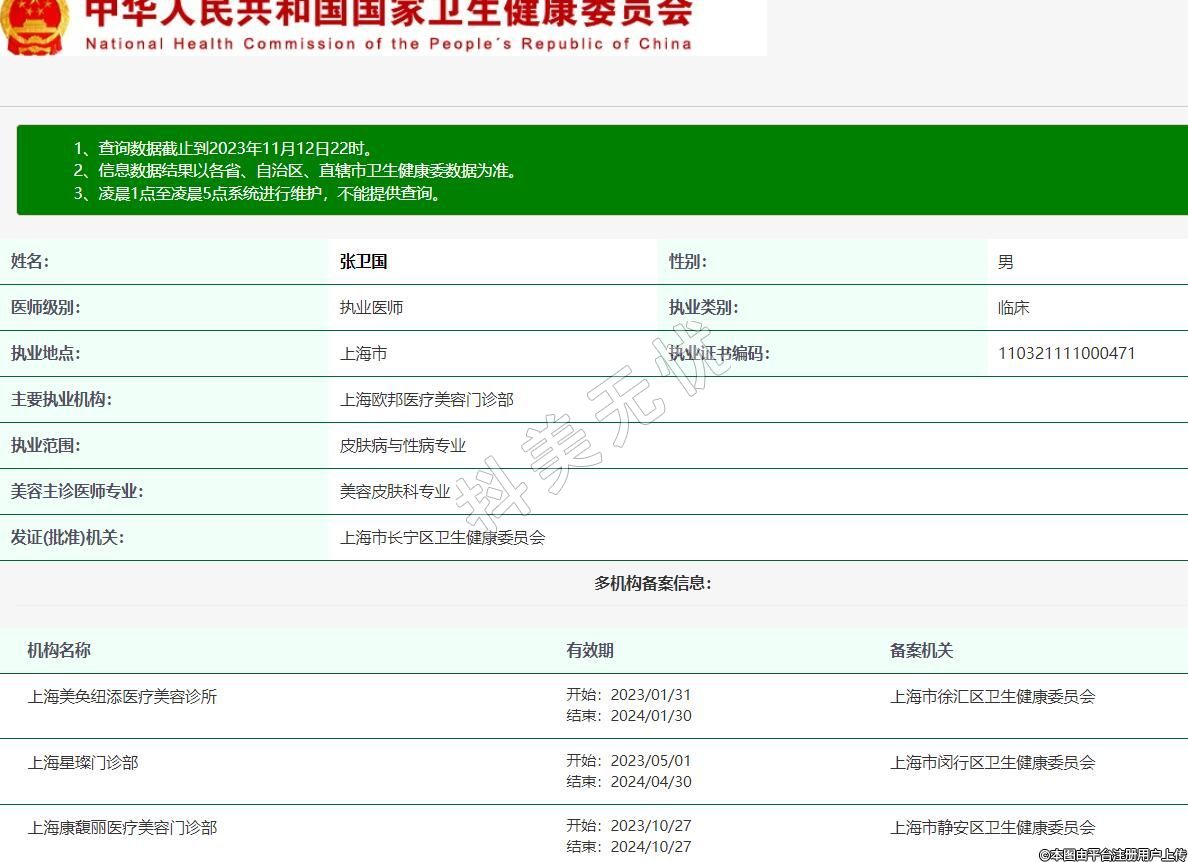Click the 多机构备案信息 section heading

click(652, 584)
